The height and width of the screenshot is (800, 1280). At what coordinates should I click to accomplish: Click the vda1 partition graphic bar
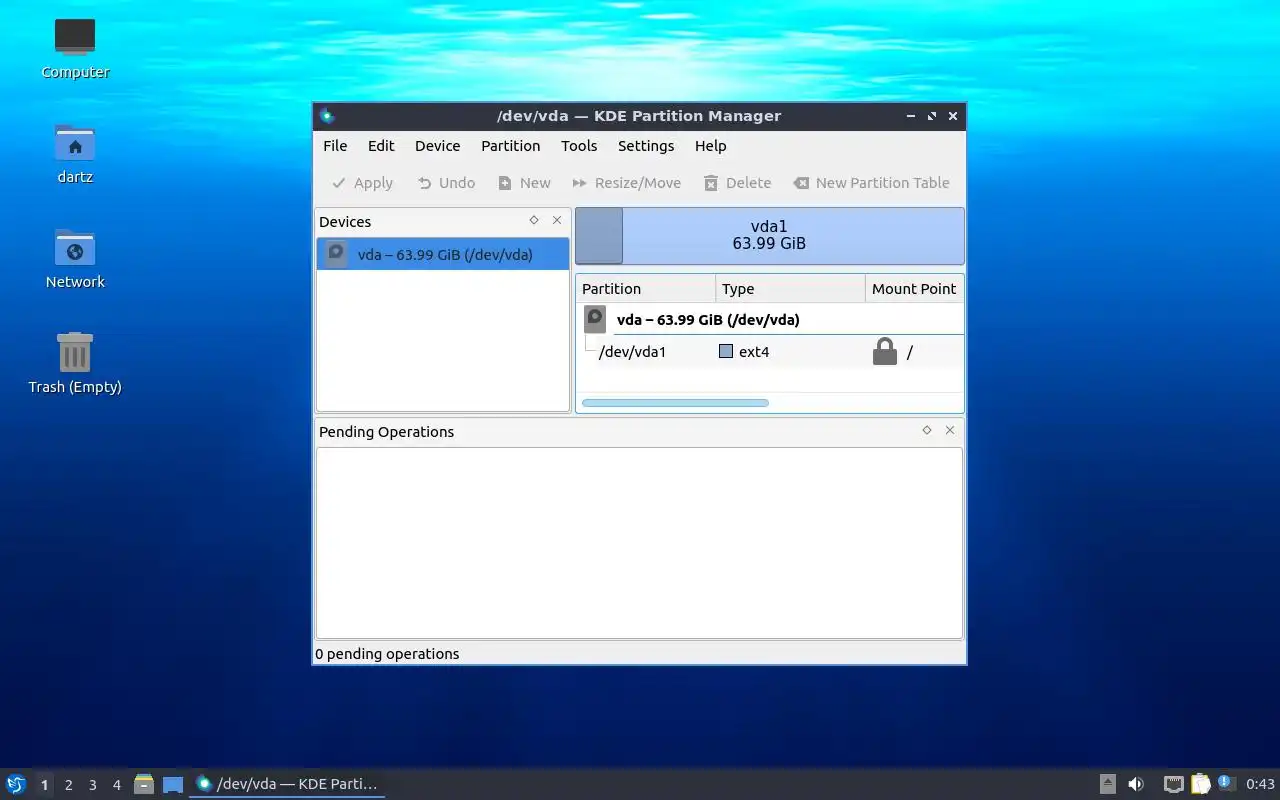770,236
